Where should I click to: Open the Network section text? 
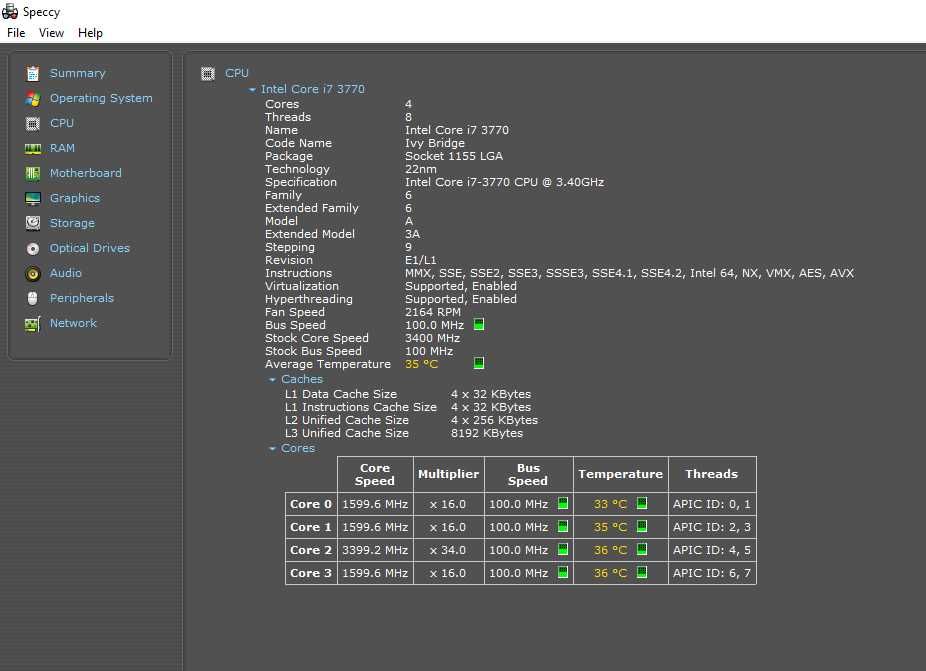[x=73, y=323]
